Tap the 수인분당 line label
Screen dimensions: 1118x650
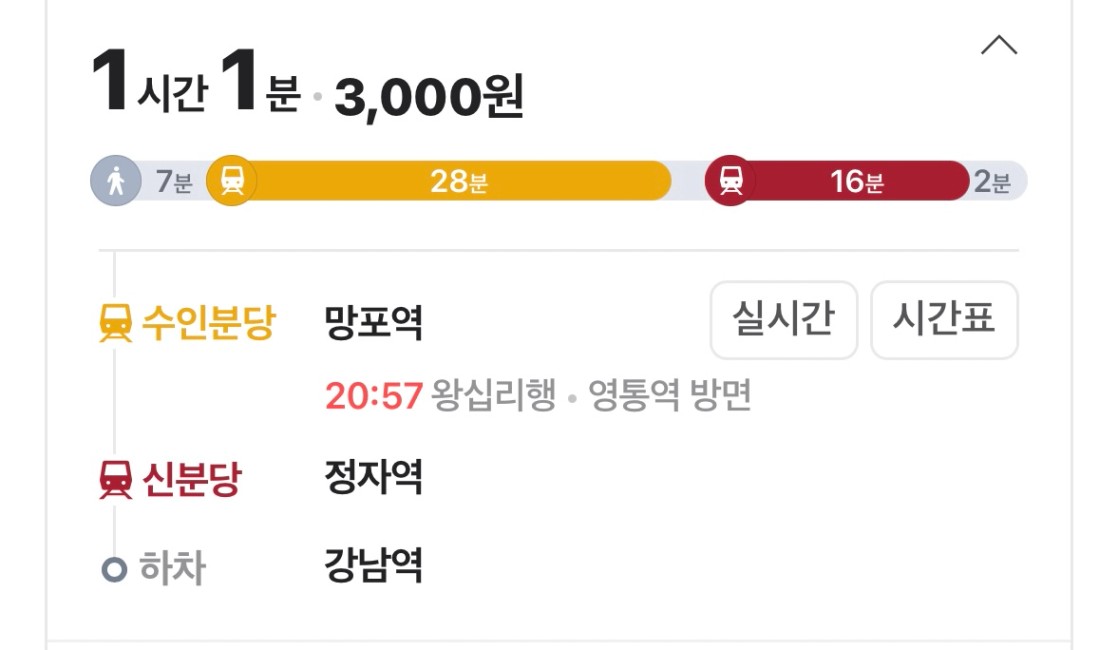pyautogui.click(x=209, y=322)
